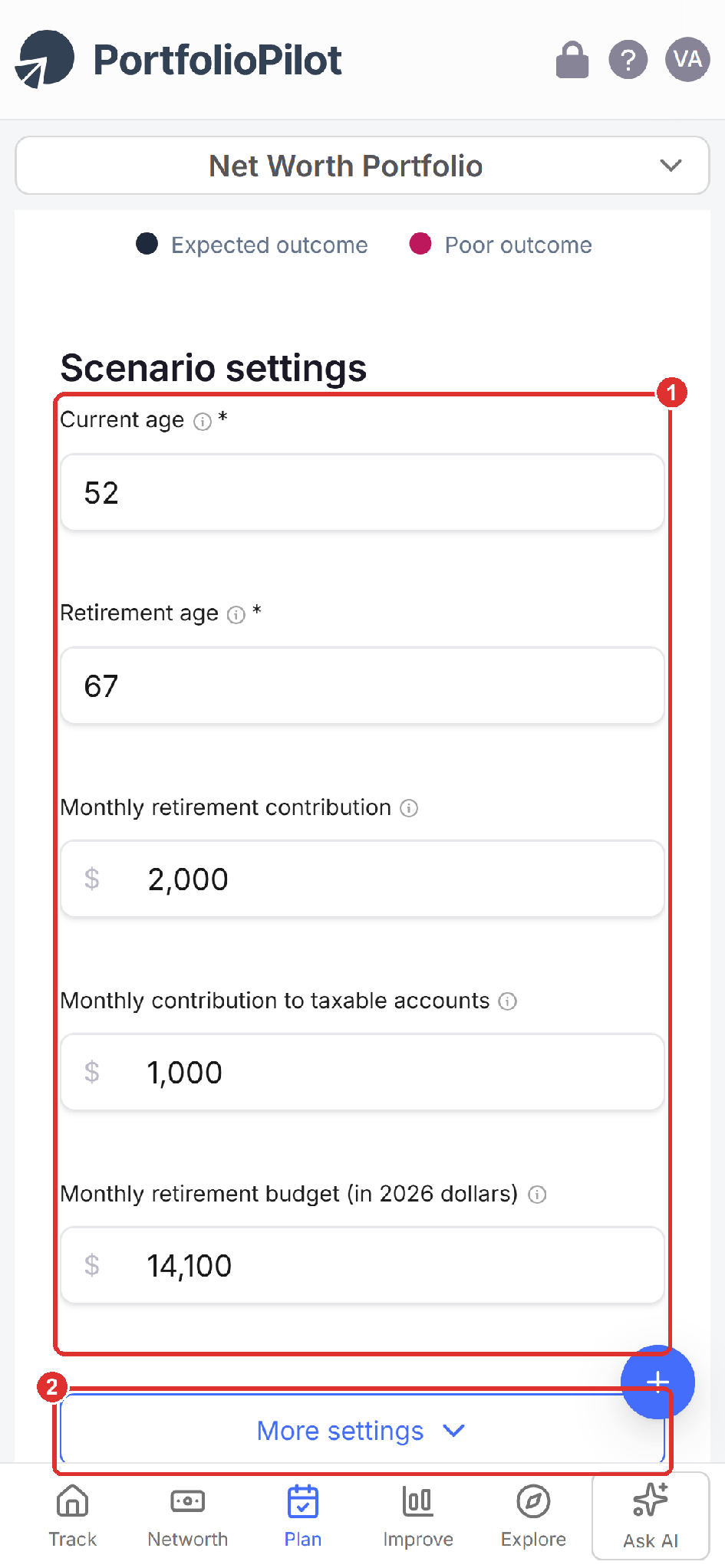The height and width of the screenshot is (1568, 725).
Task: Switch to the Networth tab
Action: click(188, 1516)
